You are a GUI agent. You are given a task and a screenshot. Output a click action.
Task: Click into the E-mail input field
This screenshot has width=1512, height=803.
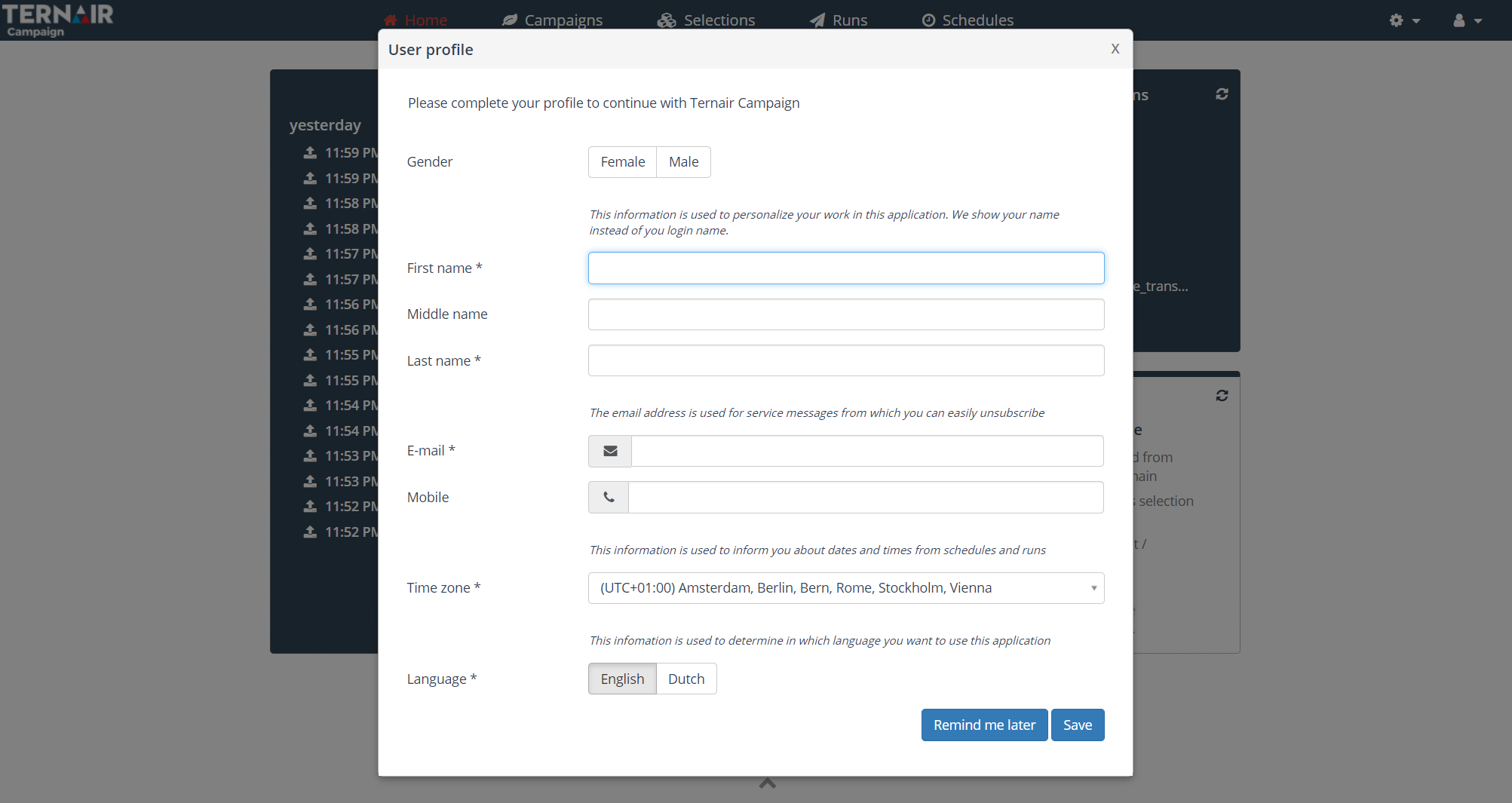point(867,451)
